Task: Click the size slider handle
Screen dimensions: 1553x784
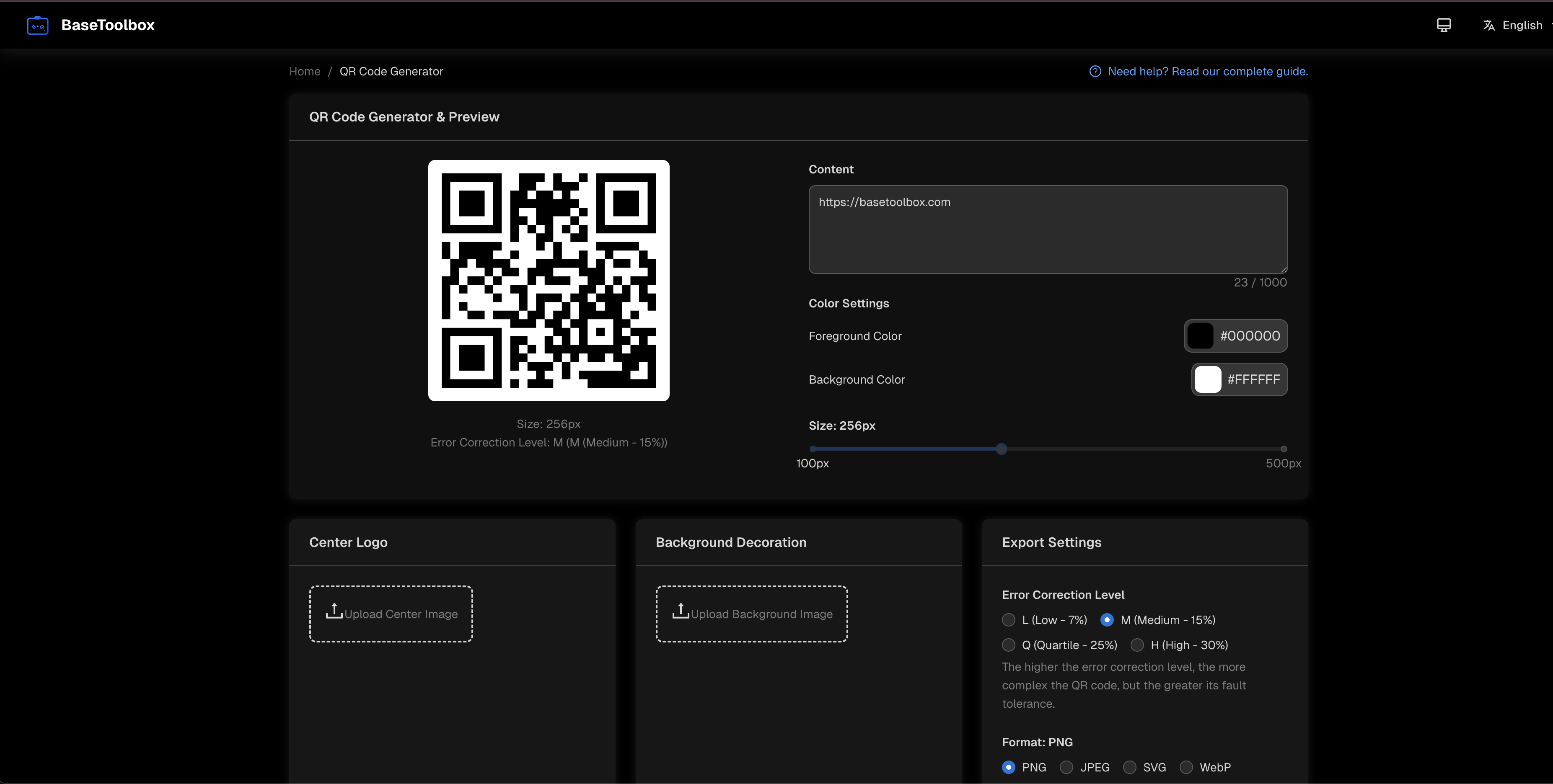Action: [x=1002, y=449]
